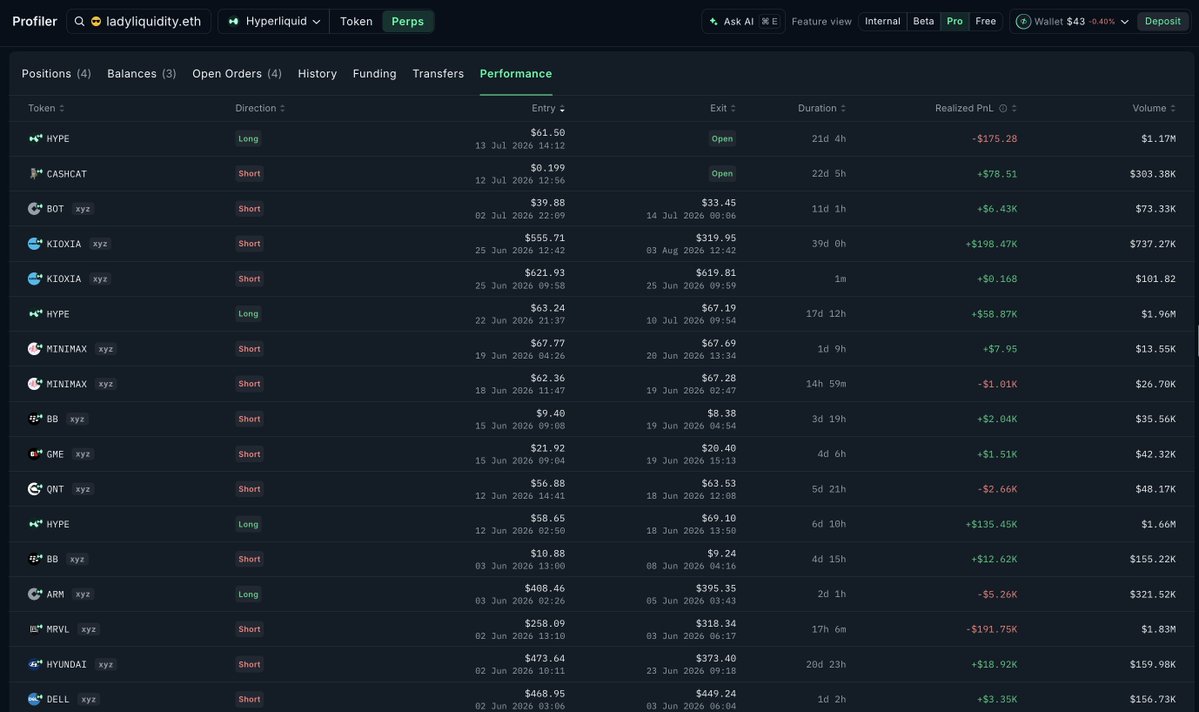Click the Long badge in the ARM row
The image size is (1199, 712).
tap(248, 594)
